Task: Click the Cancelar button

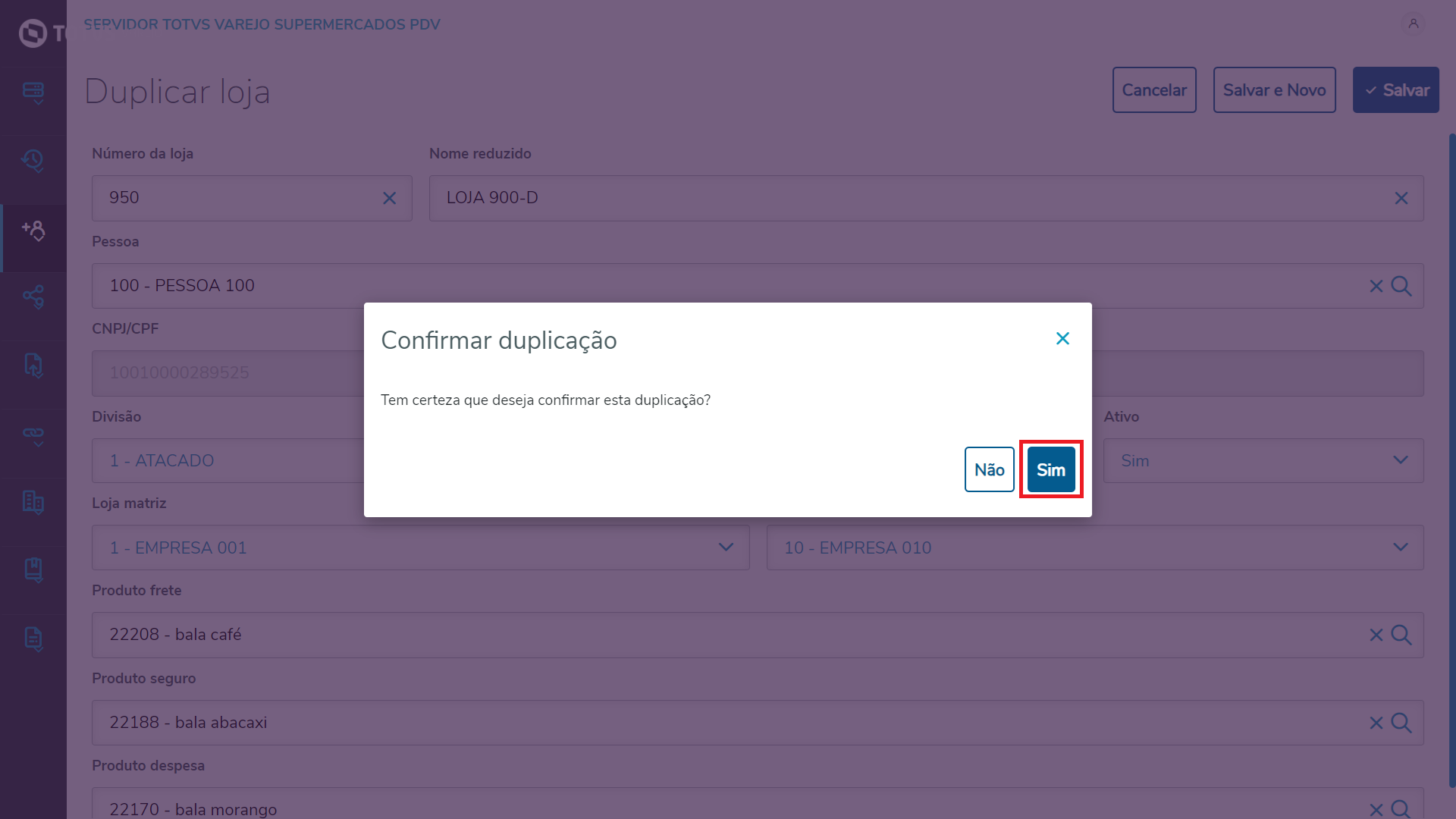Action: pos(1153,90)
